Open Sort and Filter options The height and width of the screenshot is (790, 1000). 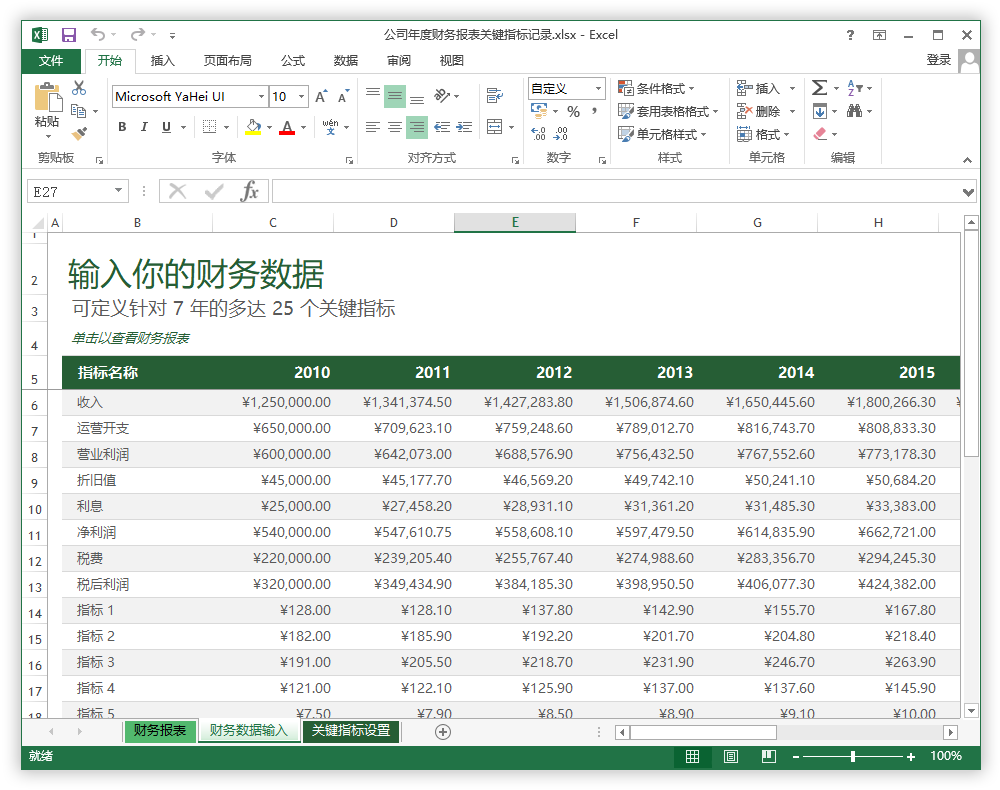coord(855,88)
